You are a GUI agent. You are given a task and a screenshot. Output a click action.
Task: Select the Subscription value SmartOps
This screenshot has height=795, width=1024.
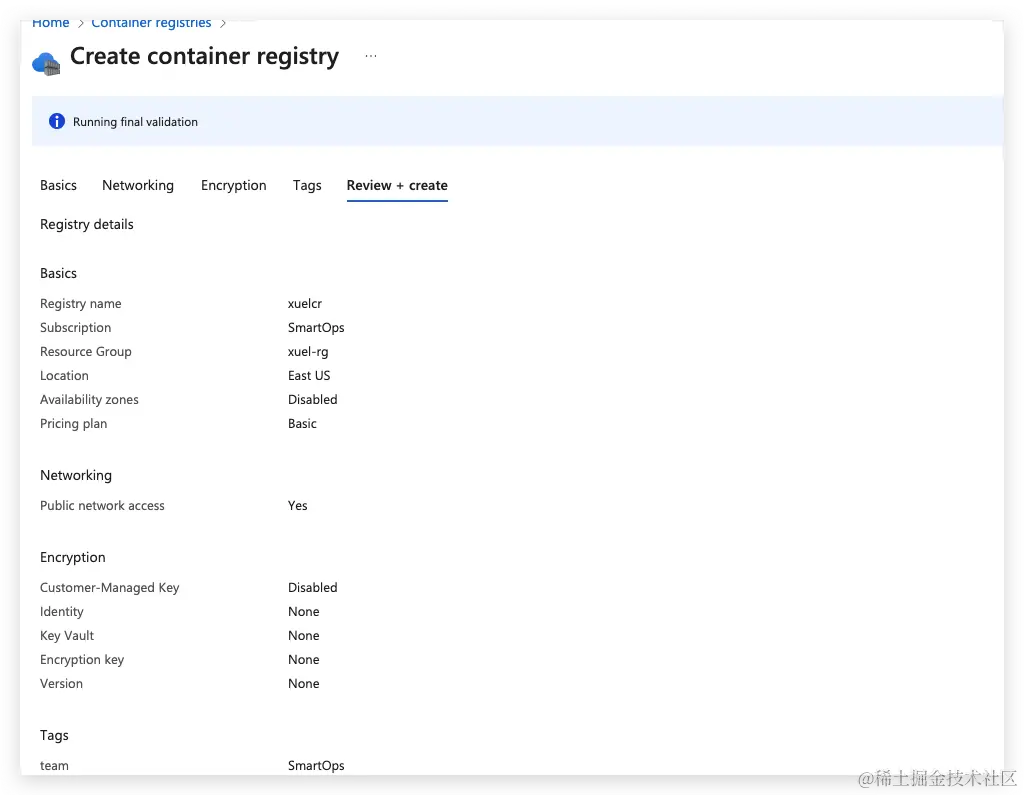click(316, 327)
